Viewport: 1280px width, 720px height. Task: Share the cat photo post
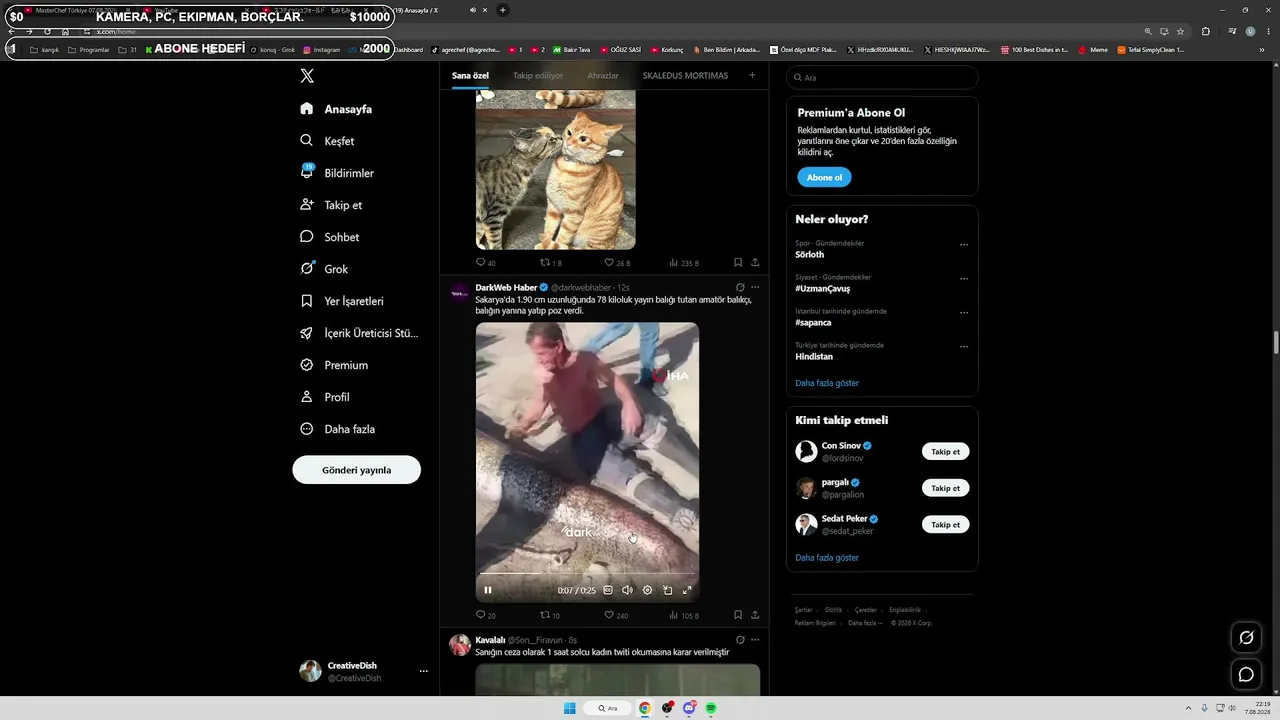(755, 263)
